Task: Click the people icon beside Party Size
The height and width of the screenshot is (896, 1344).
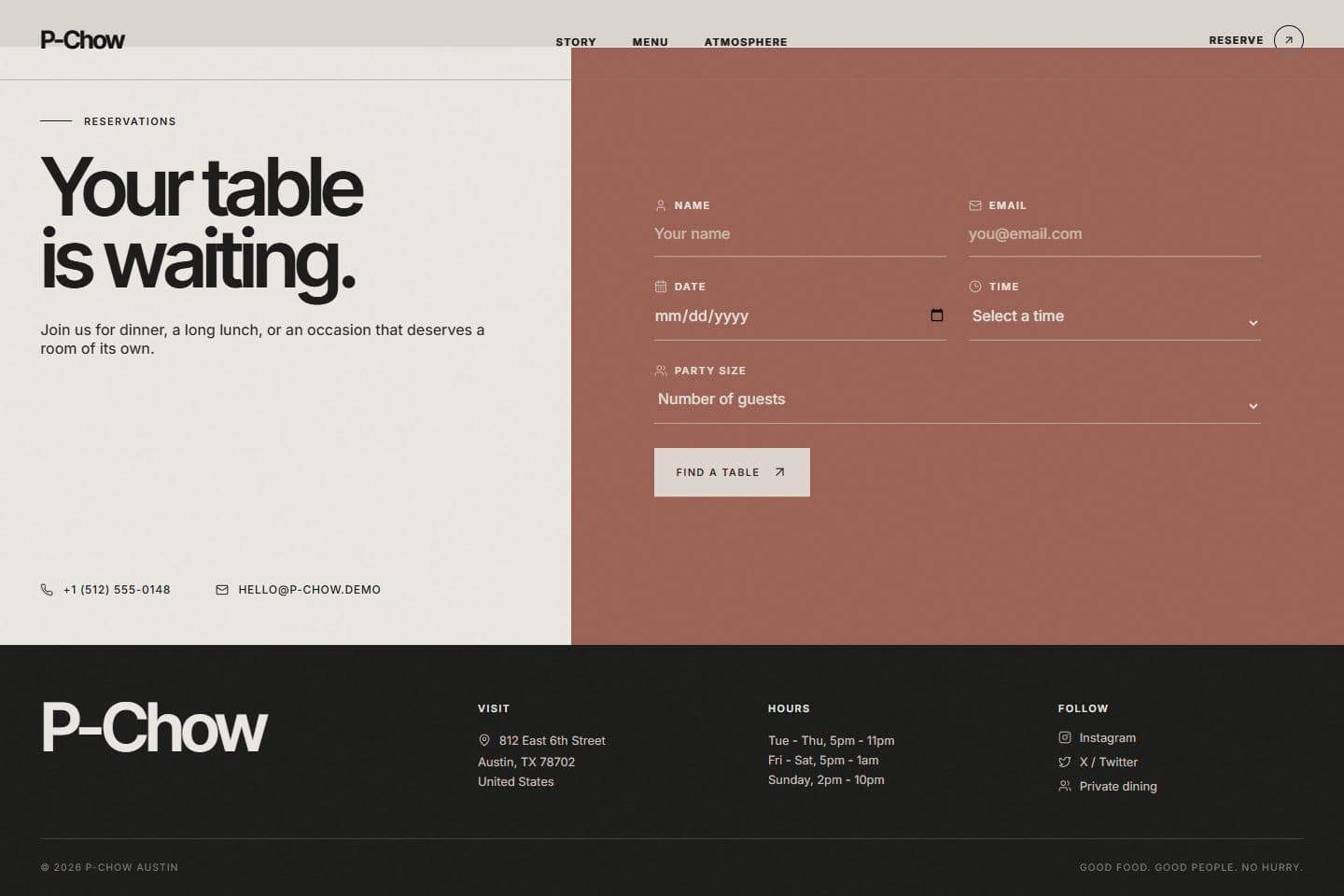Action: tap(661, 371)
